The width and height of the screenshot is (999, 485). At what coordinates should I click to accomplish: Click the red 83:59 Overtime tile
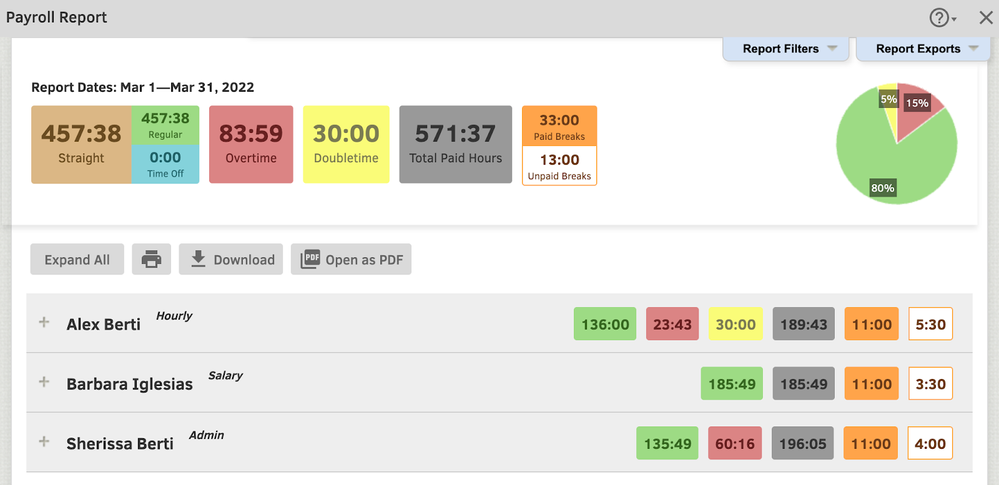pos(251,144)
